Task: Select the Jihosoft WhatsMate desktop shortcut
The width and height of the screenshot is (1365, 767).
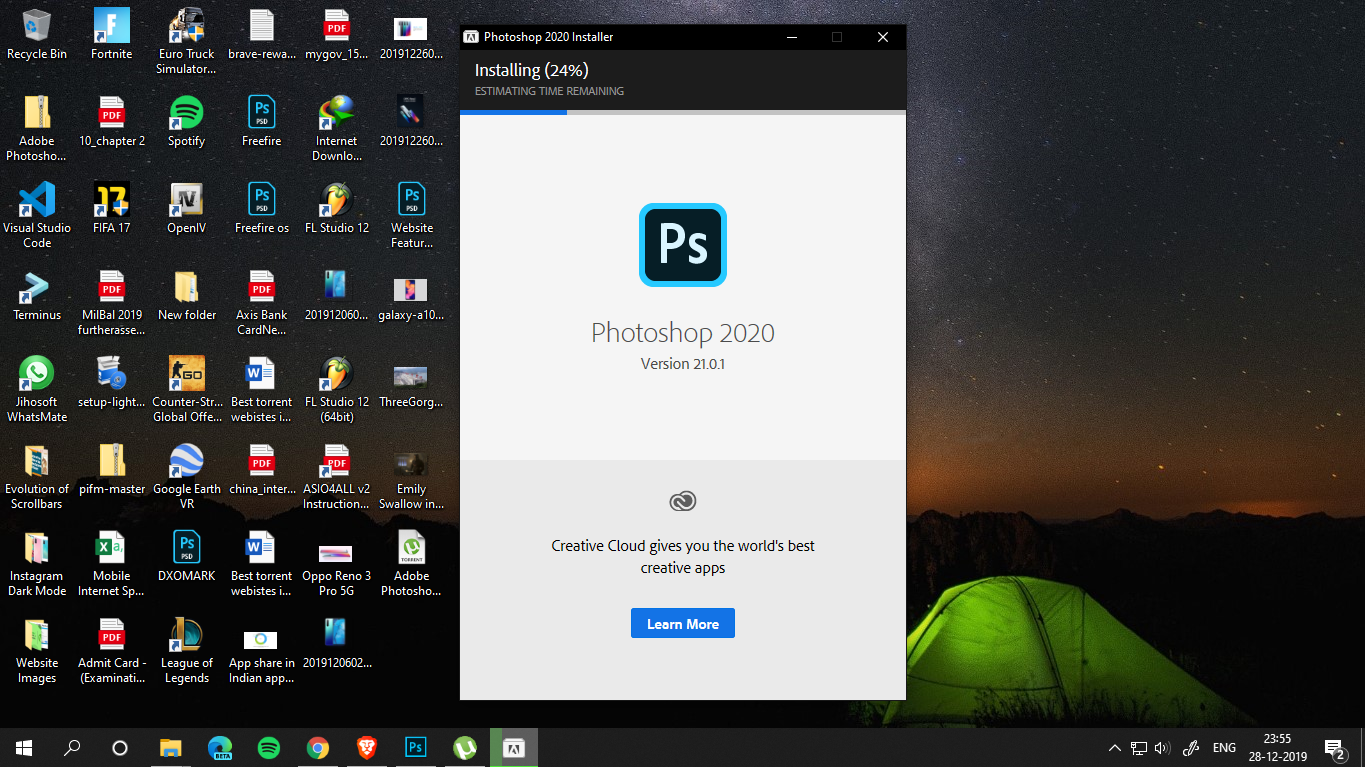Action: (37, 390)
